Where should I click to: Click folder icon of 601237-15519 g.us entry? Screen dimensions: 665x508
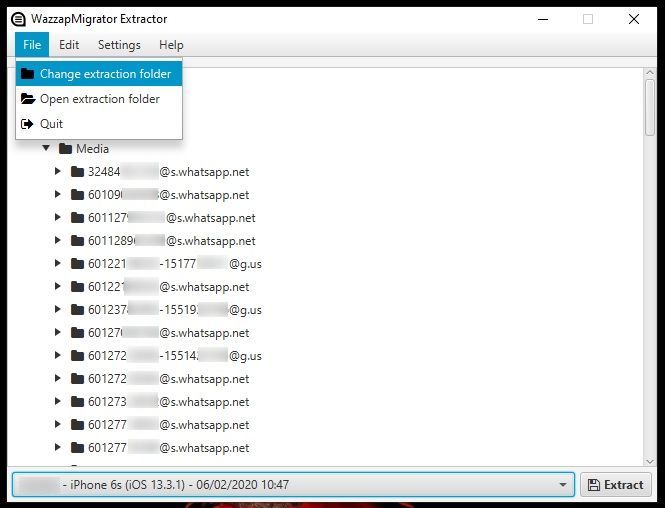[77, 309]
